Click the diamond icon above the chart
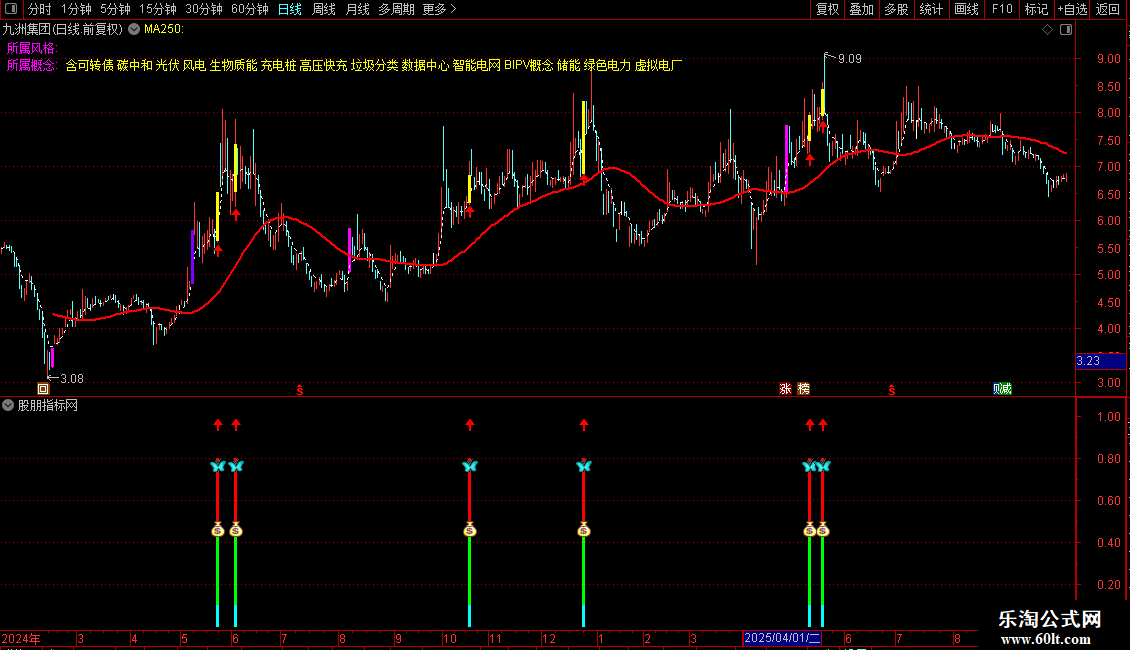This screenshot has width=1130, height=650. pos(1047,30)
